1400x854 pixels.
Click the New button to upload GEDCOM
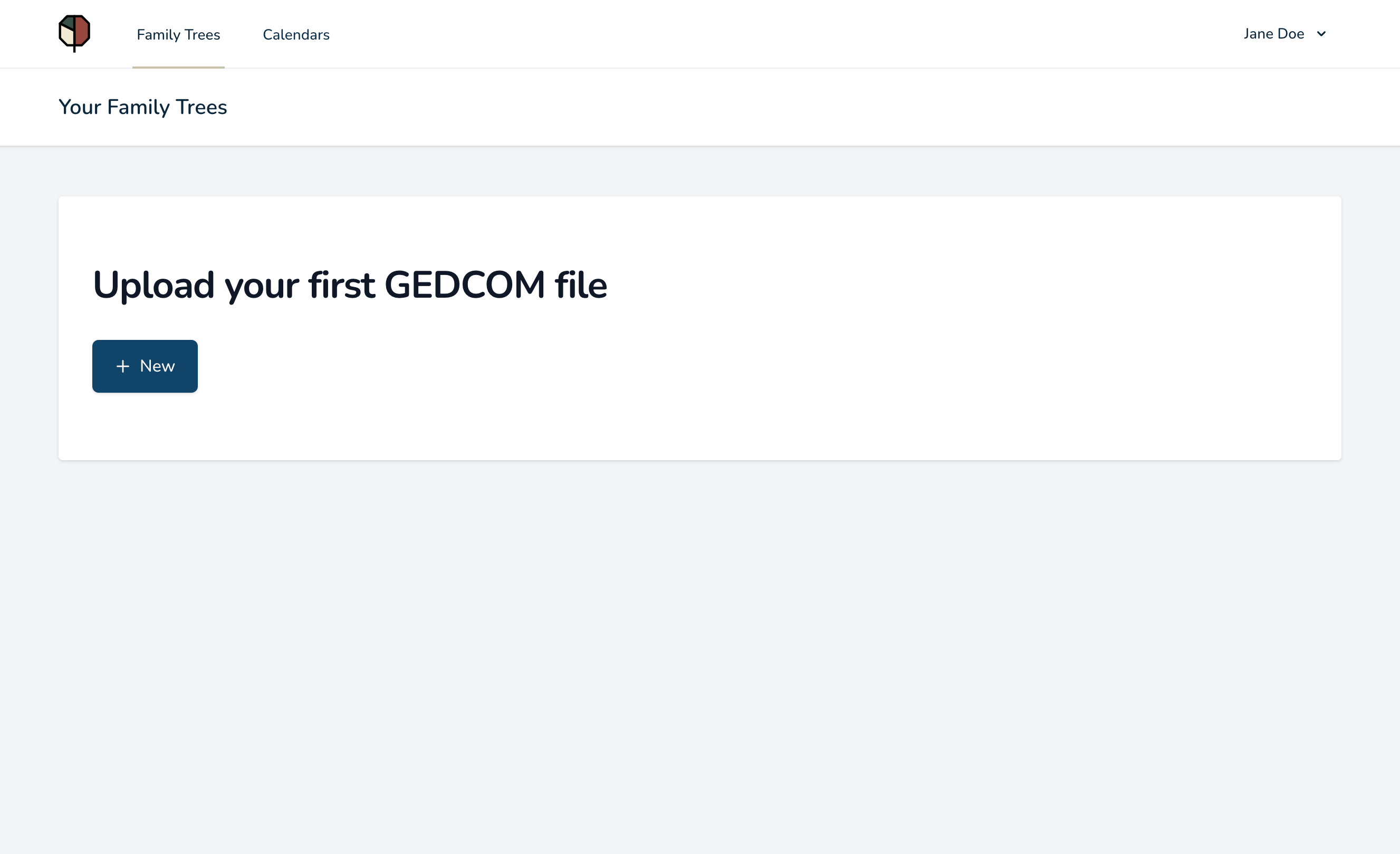pyautogui.click(x=145, y=366)
